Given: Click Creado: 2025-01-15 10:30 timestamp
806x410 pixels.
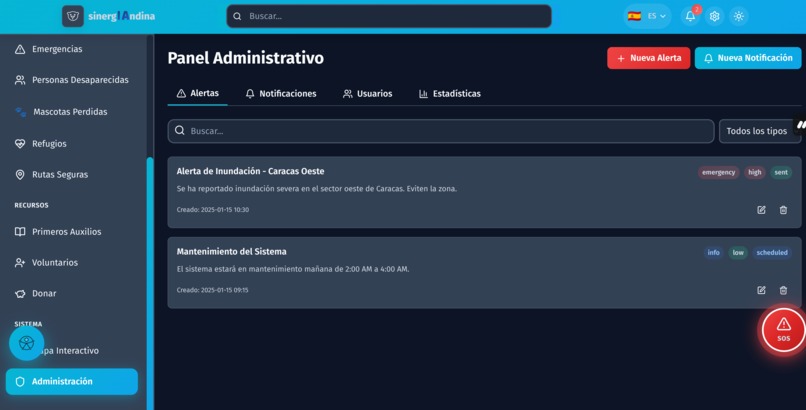Looking at the screenshot, I should coord(213,210).
